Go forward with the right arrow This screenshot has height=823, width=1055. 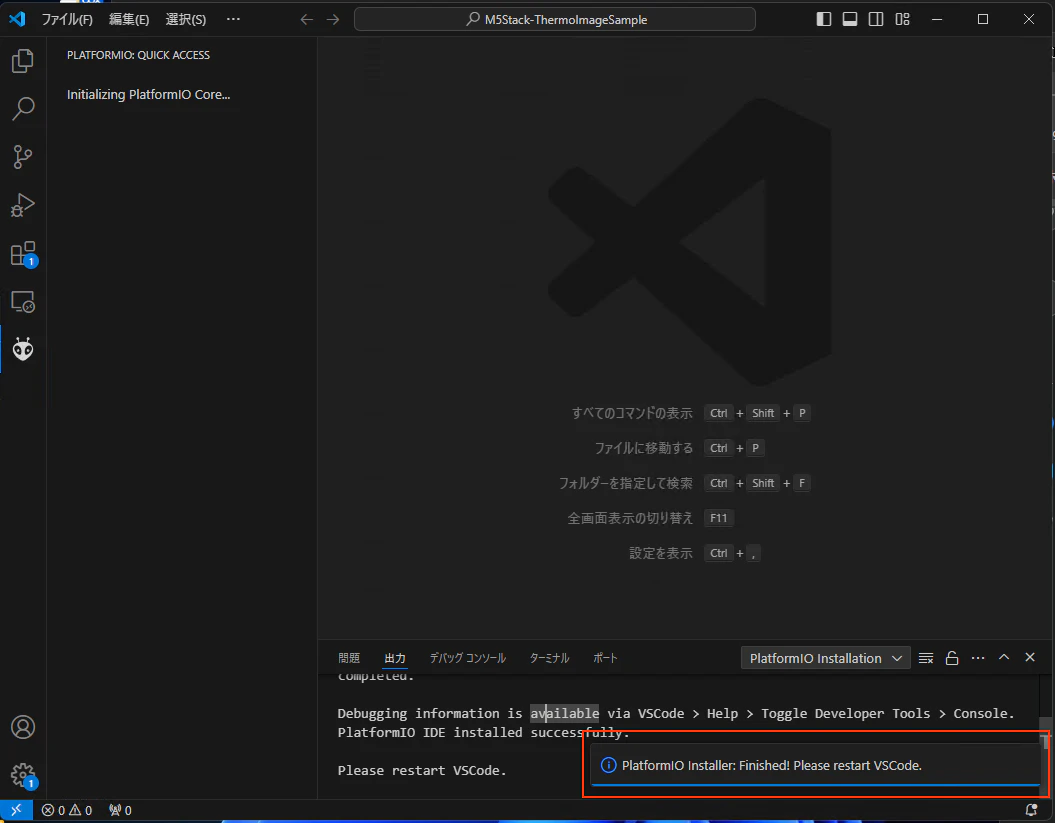(333, 20)
